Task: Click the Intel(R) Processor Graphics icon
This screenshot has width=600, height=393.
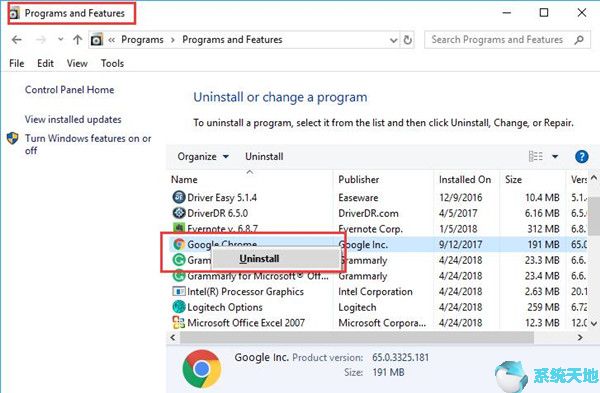Action: coord(179,291)
